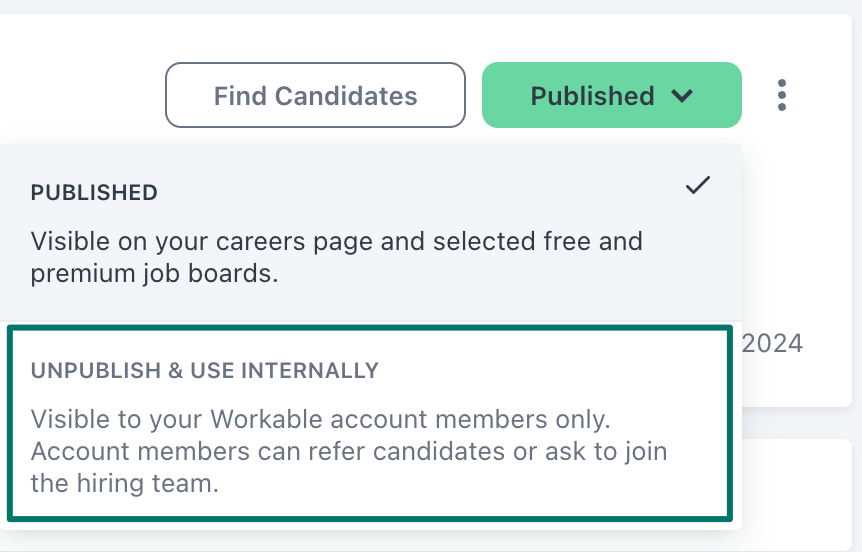Open the vertical ellipsis menu

[x=781, y=95]
